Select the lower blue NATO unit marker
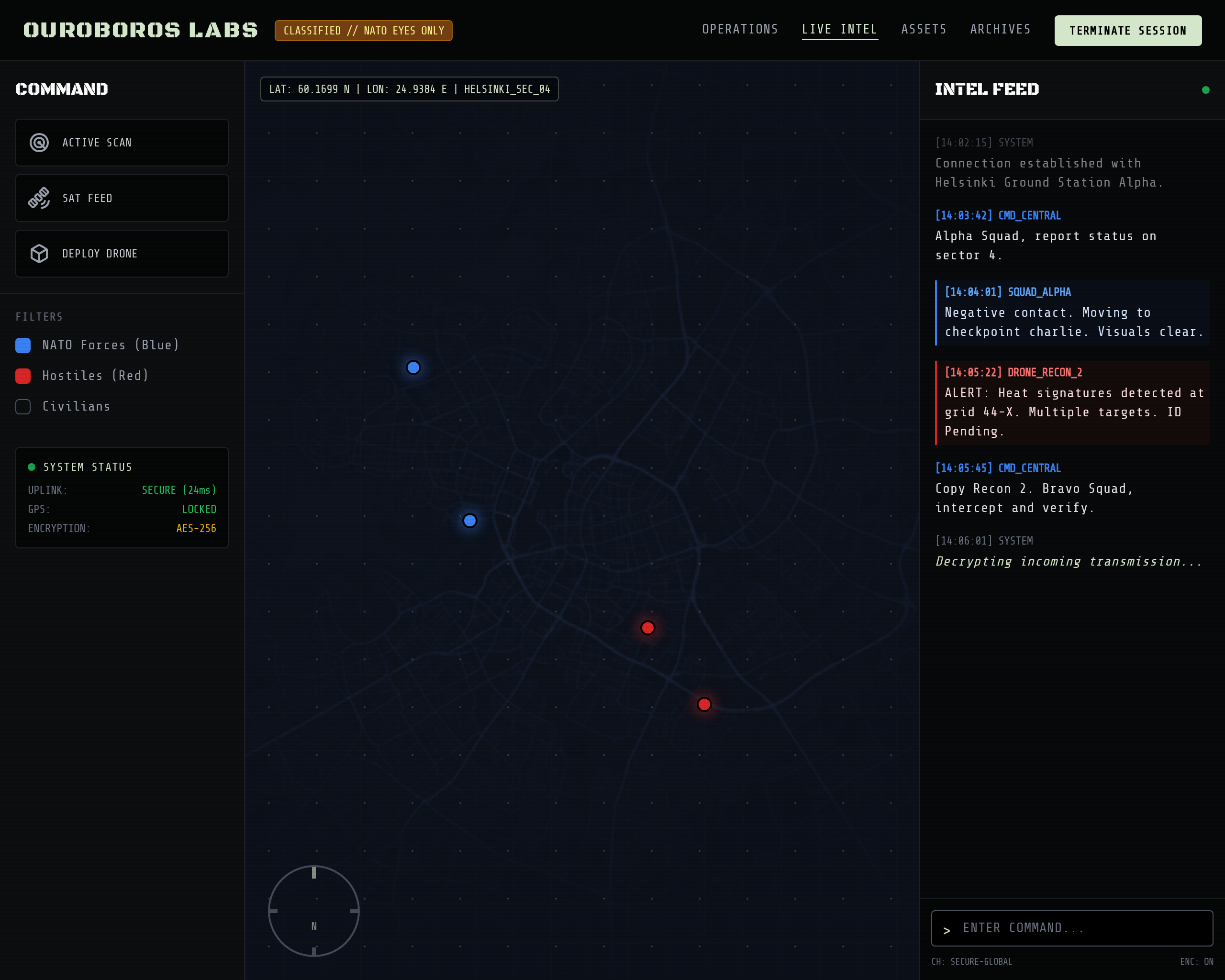This screenshot has width=1225, height=980. [469, 520]
